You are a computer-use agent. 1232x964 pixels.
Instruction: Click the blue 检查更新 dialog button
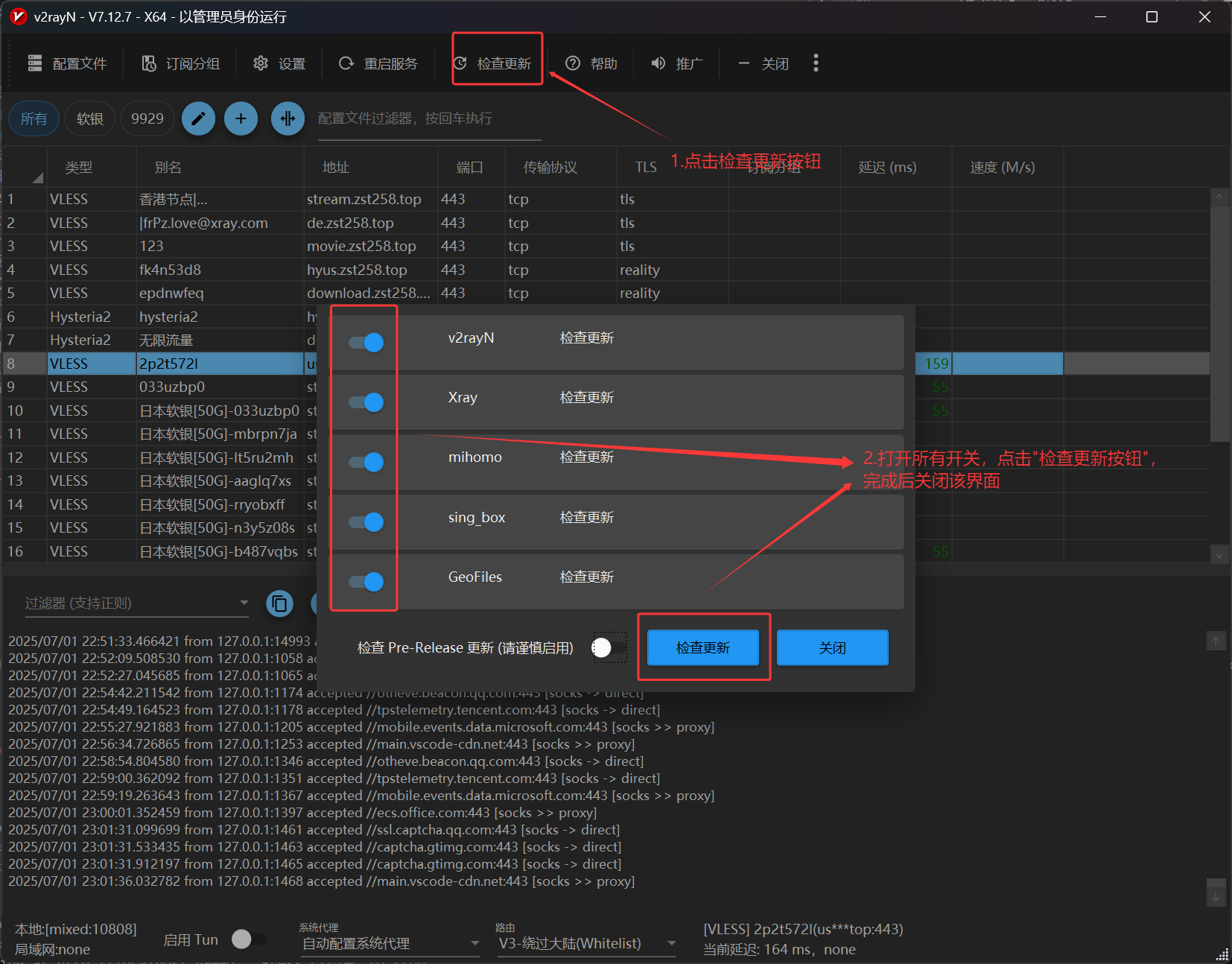pos(703,647)
